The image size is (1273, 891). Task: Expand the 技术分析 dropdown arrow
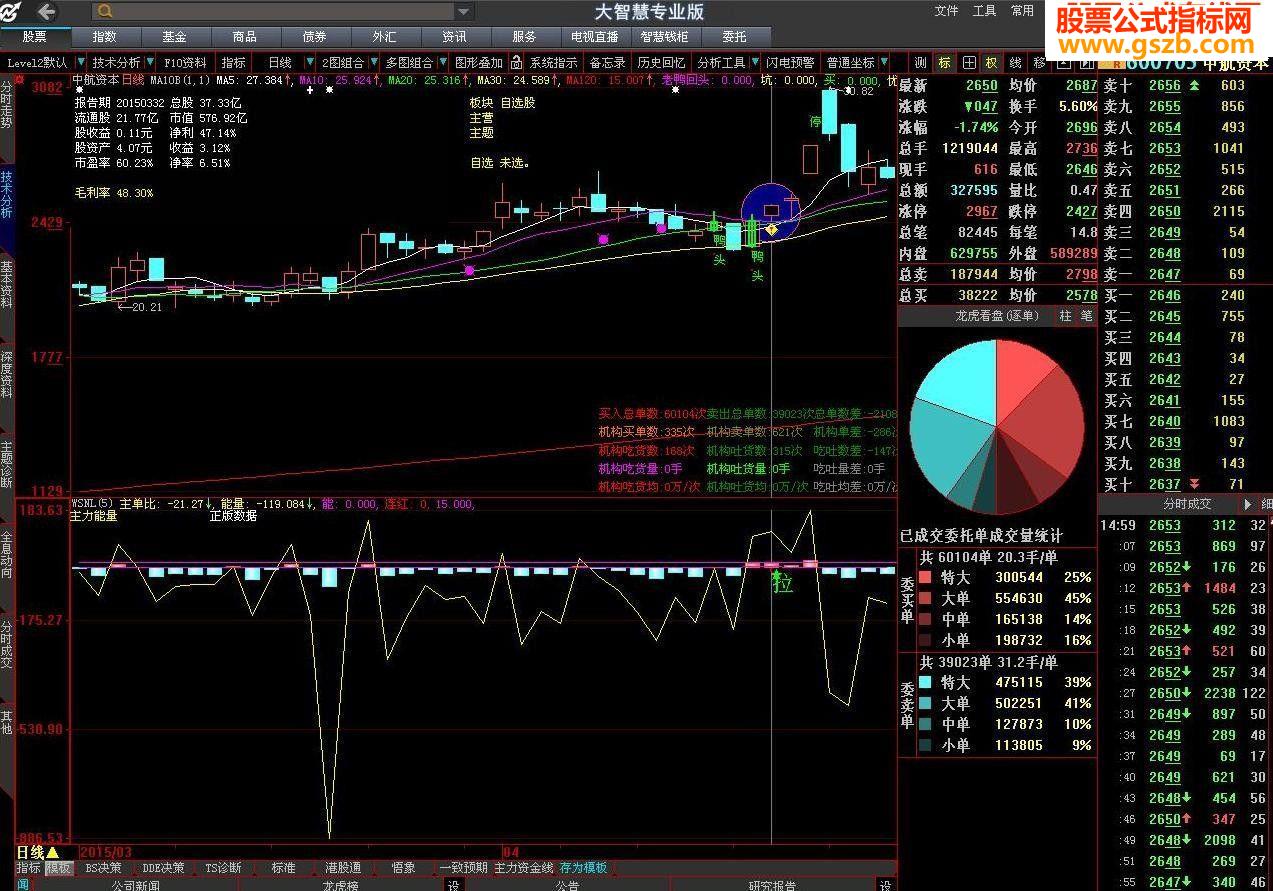[150, 62]
